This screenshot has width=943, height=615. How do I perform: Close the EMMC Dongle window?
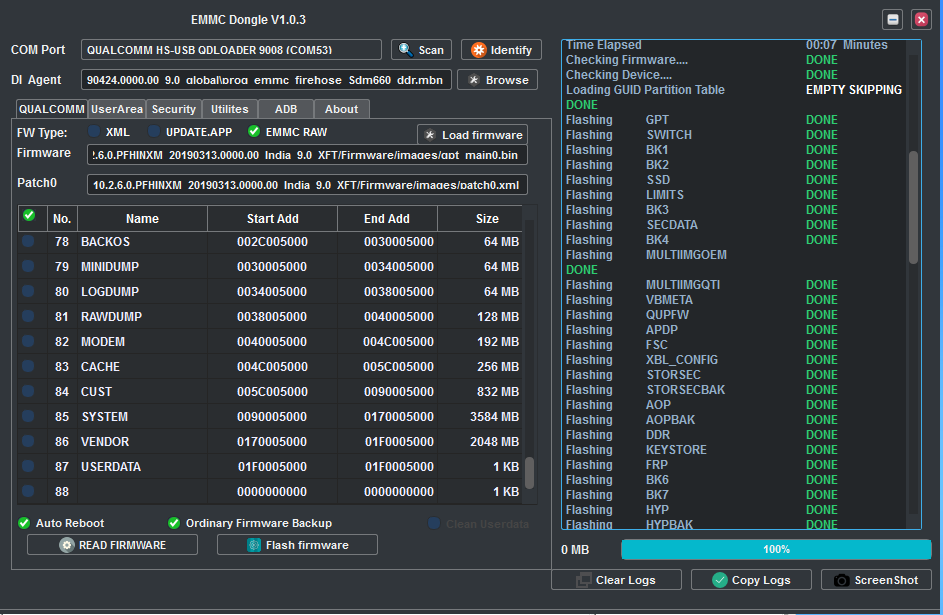(x=921, y=20)
